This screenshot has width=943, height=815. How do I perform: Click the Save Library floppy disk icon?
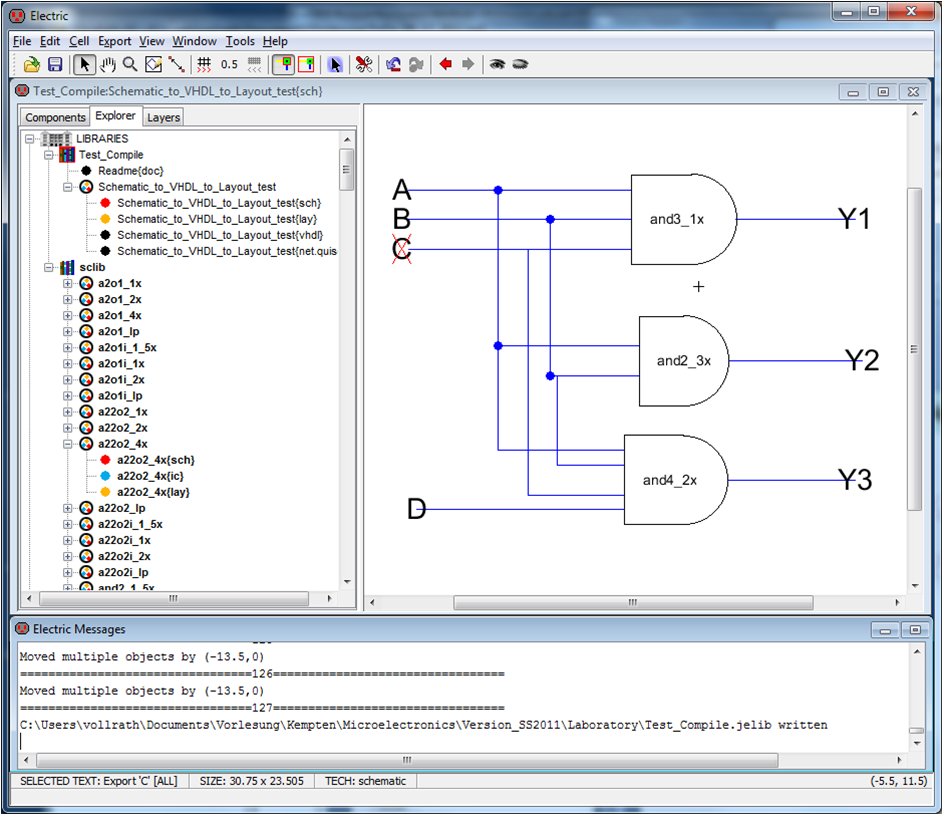[55, 64]
